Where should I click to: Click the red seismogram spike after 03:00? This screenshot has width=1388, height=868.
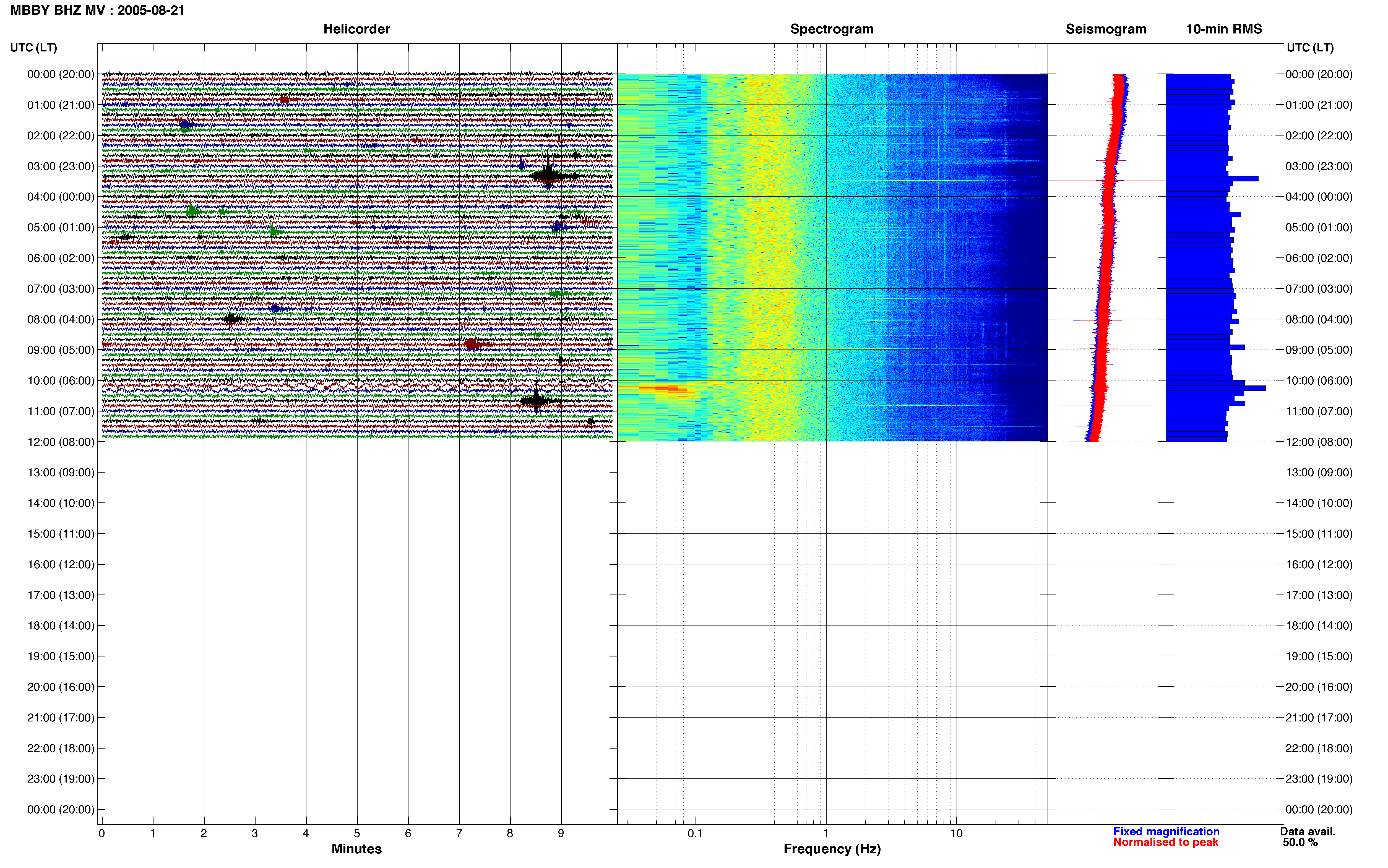point(1107,181)
